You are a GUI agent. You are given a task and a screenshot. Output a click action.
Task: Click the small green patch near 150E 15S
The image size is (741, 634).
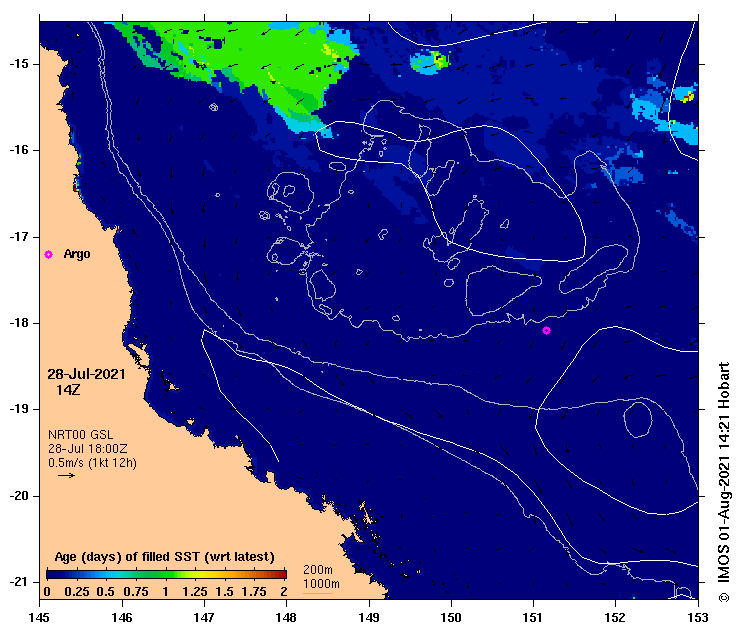tap(430, 62)
